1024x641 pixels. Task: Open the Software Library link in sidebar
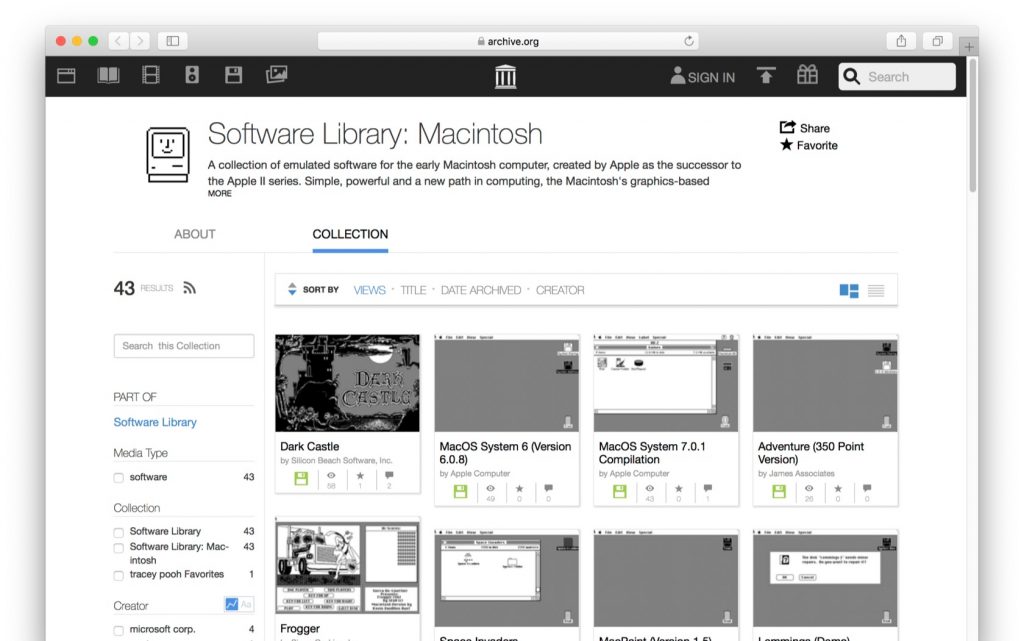[155, 422]
